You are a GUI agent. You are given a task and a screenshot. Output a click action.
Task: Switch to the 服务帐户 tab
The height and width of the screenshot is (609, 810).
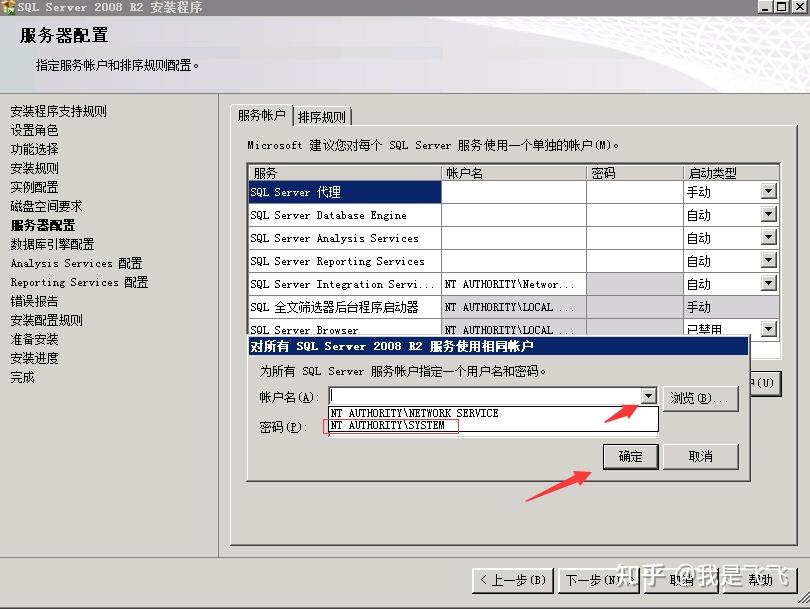click(x=260, y=114)
